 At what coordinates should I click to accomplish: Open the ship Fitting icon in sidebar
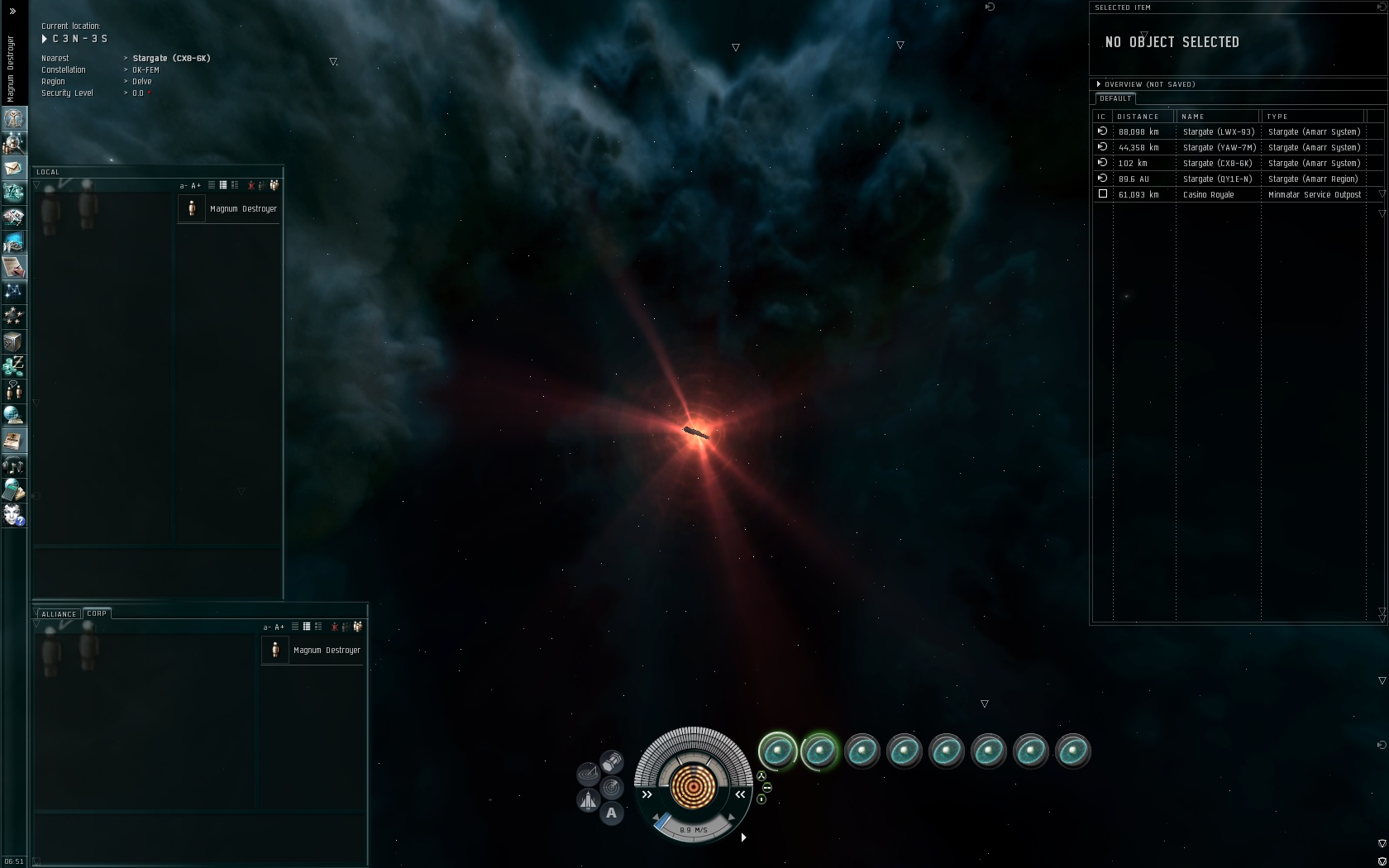tap(14, 193)
